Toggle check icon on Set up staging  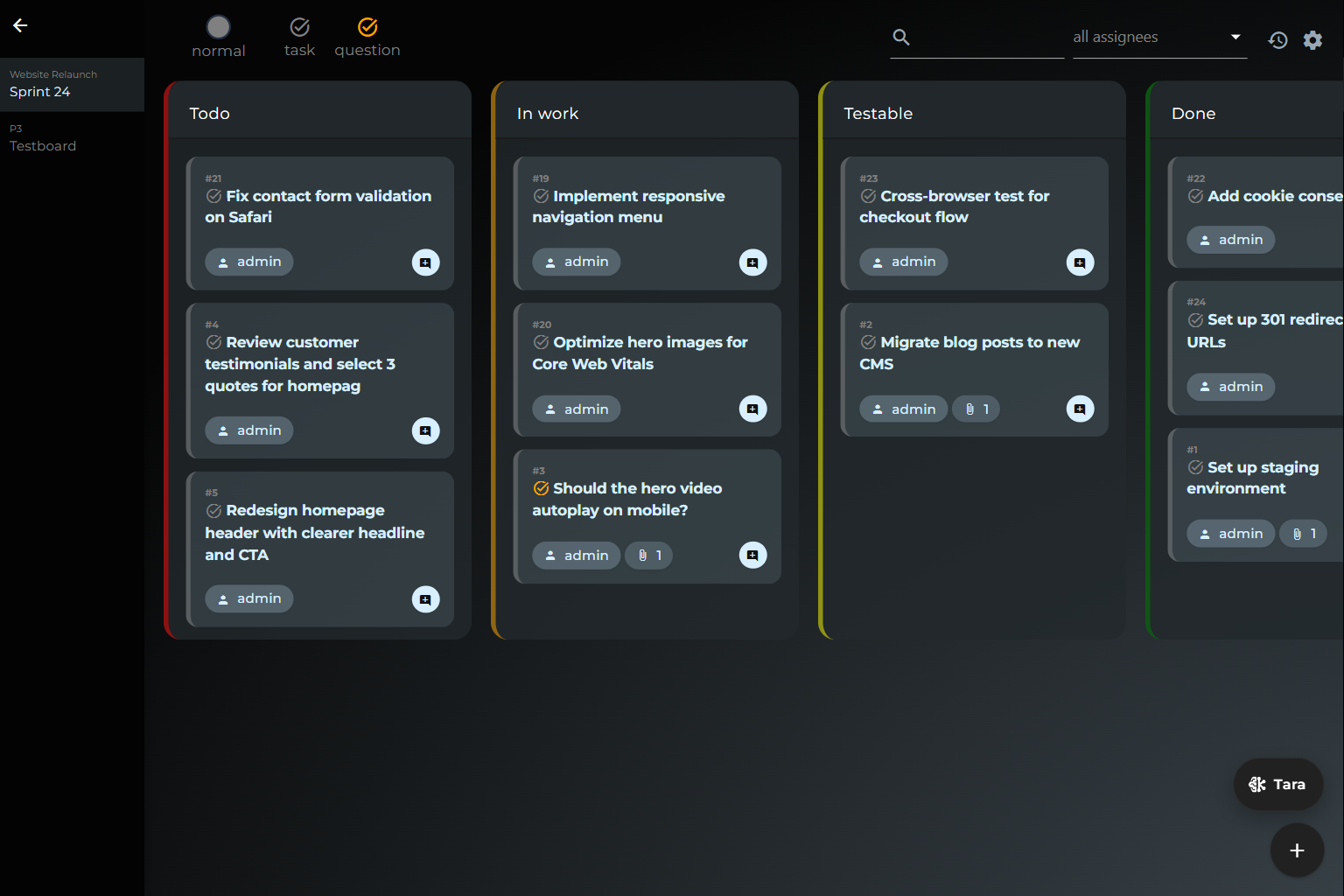pyautogui.click(x=1195, y=467)
